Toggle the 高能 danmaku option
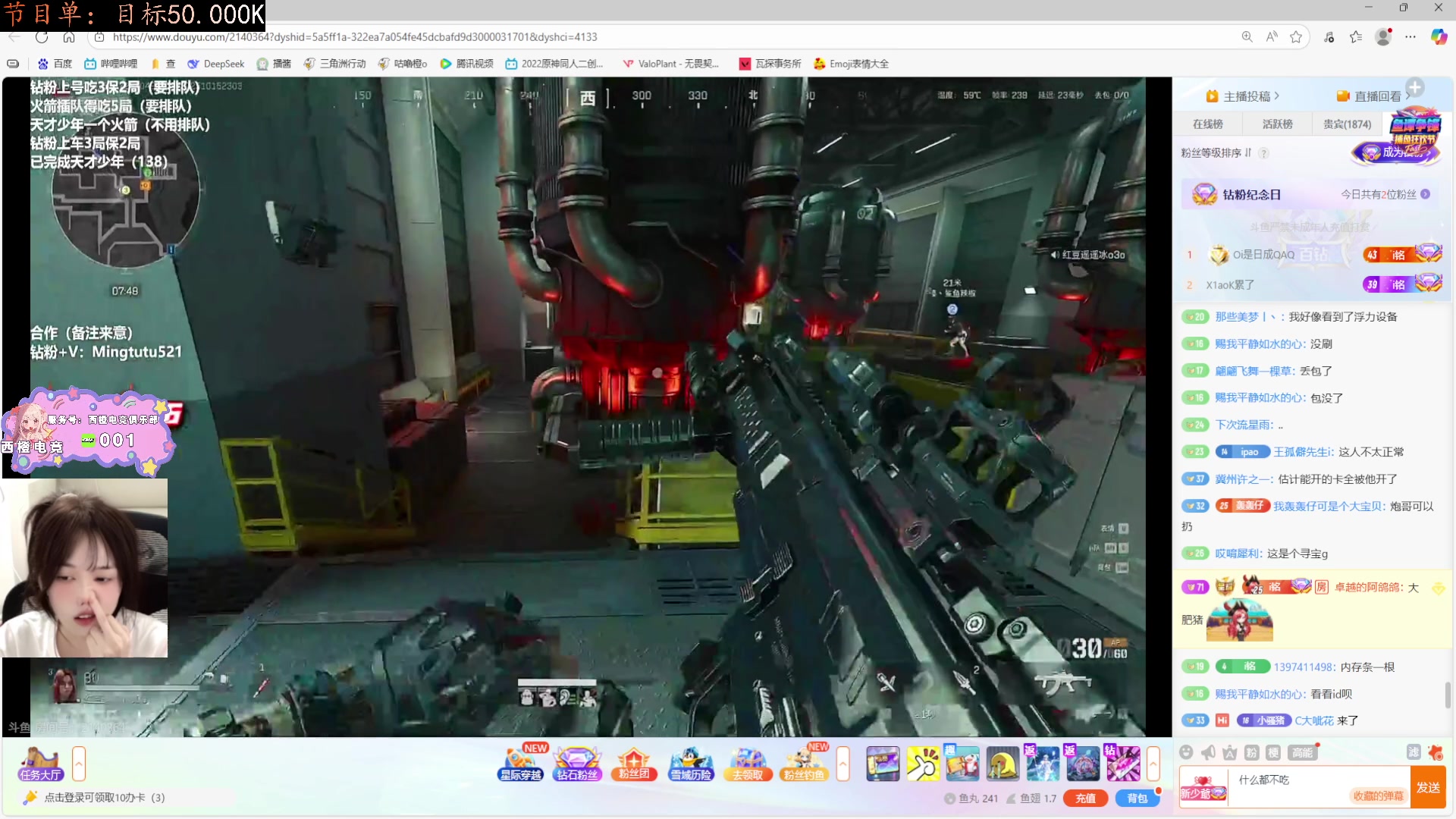 [x=1302, y=752]
